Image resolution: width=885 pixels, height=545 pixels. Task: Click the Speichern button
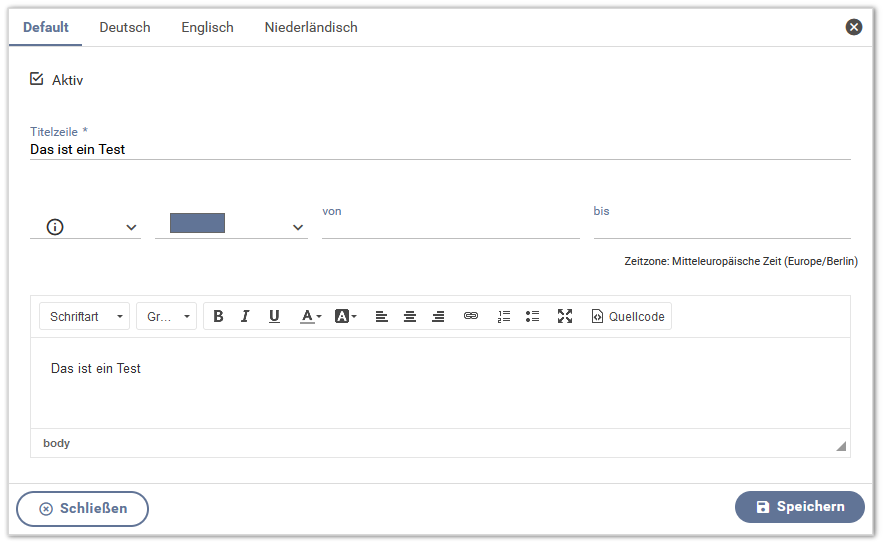799,507
